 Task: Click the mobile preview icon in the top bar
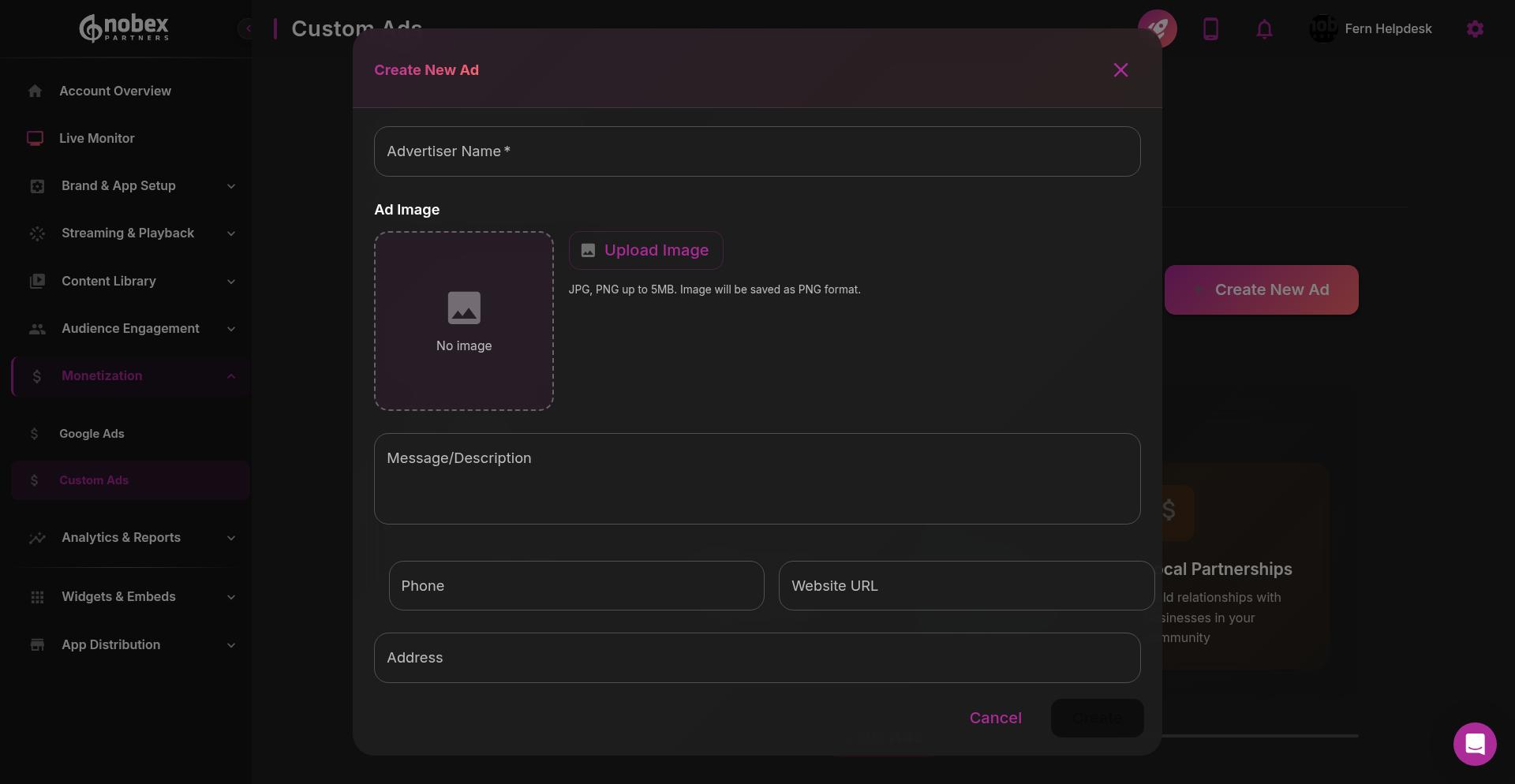pyautogui.click(x=1211, y=29)
